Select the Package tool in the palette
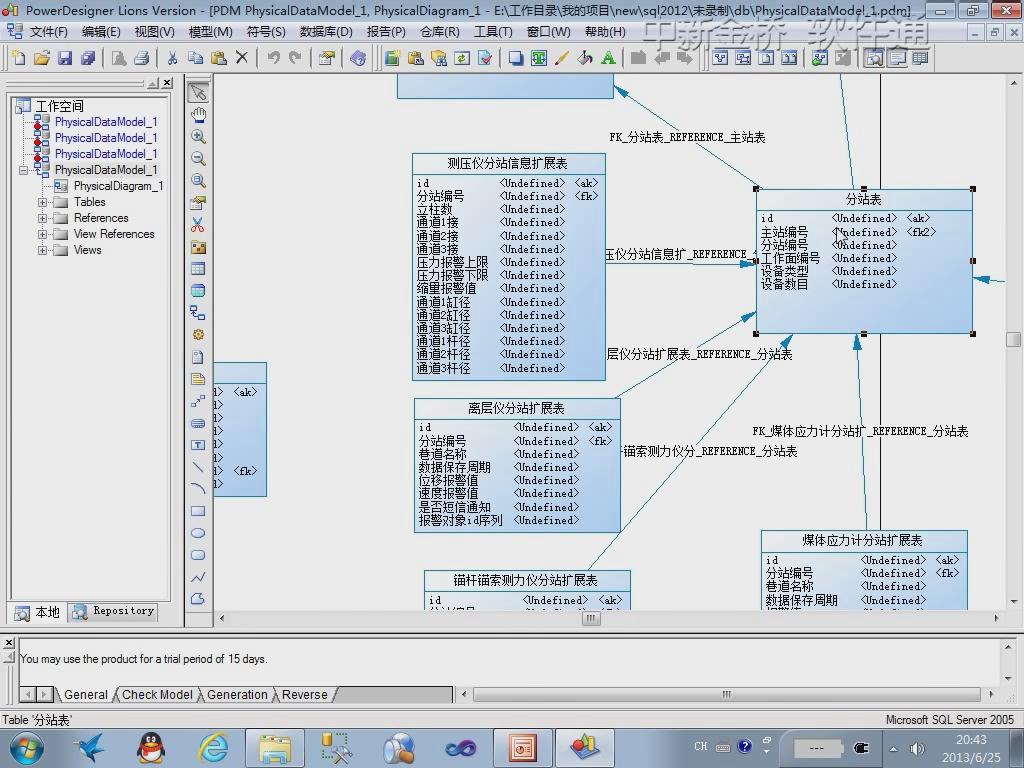The width and height of the screenshot is (1024, 768). click(x=198, y=247)
